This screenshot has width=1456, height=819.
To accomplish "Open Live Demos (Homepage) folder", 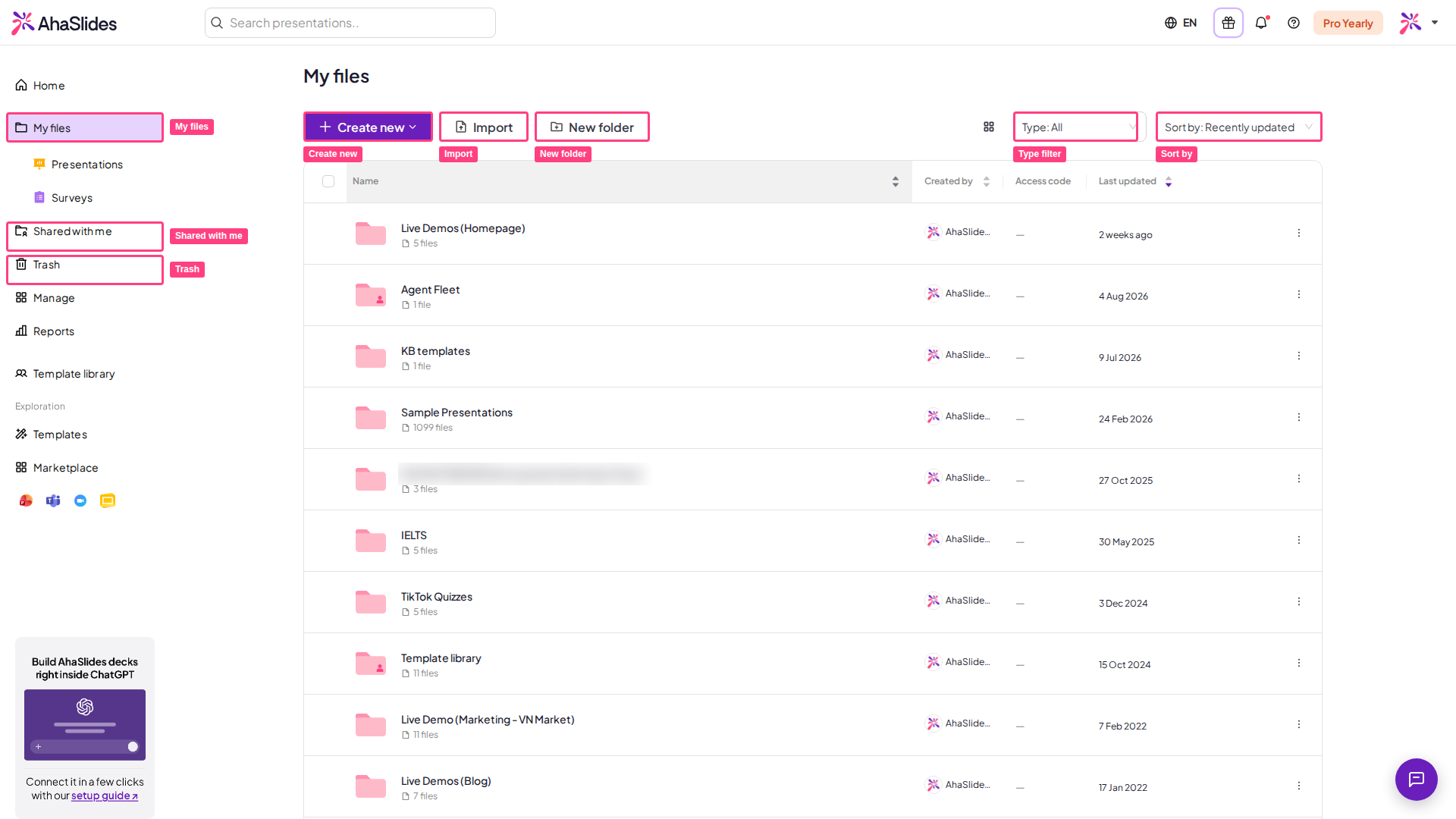I will 463,228.
